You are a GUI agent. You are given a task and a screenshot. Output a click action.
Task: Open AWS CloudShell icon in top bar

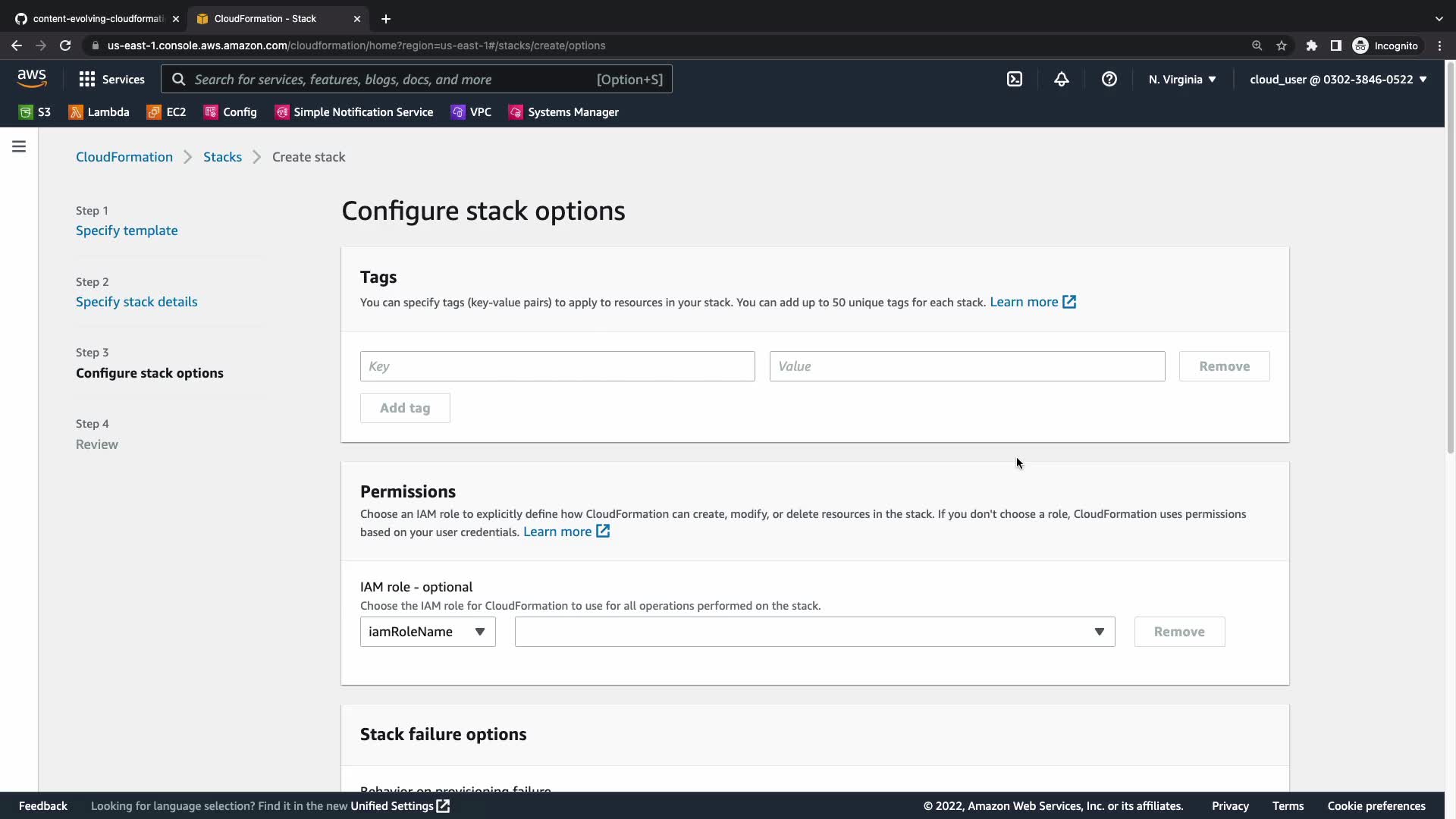click(x=1015, y=79)
